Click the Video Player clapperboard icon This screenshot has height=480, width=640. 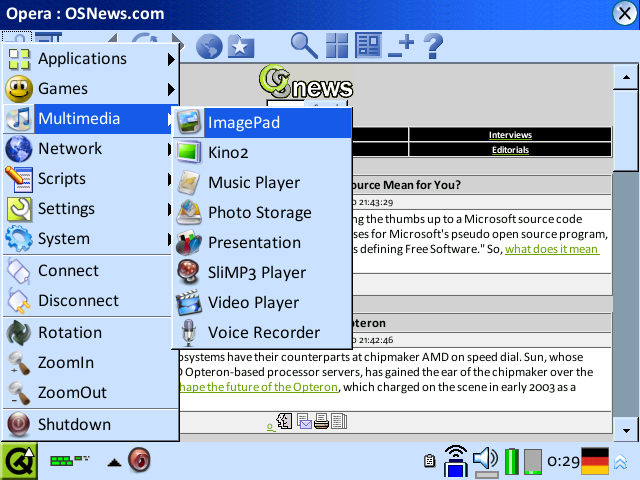(189, 303)
